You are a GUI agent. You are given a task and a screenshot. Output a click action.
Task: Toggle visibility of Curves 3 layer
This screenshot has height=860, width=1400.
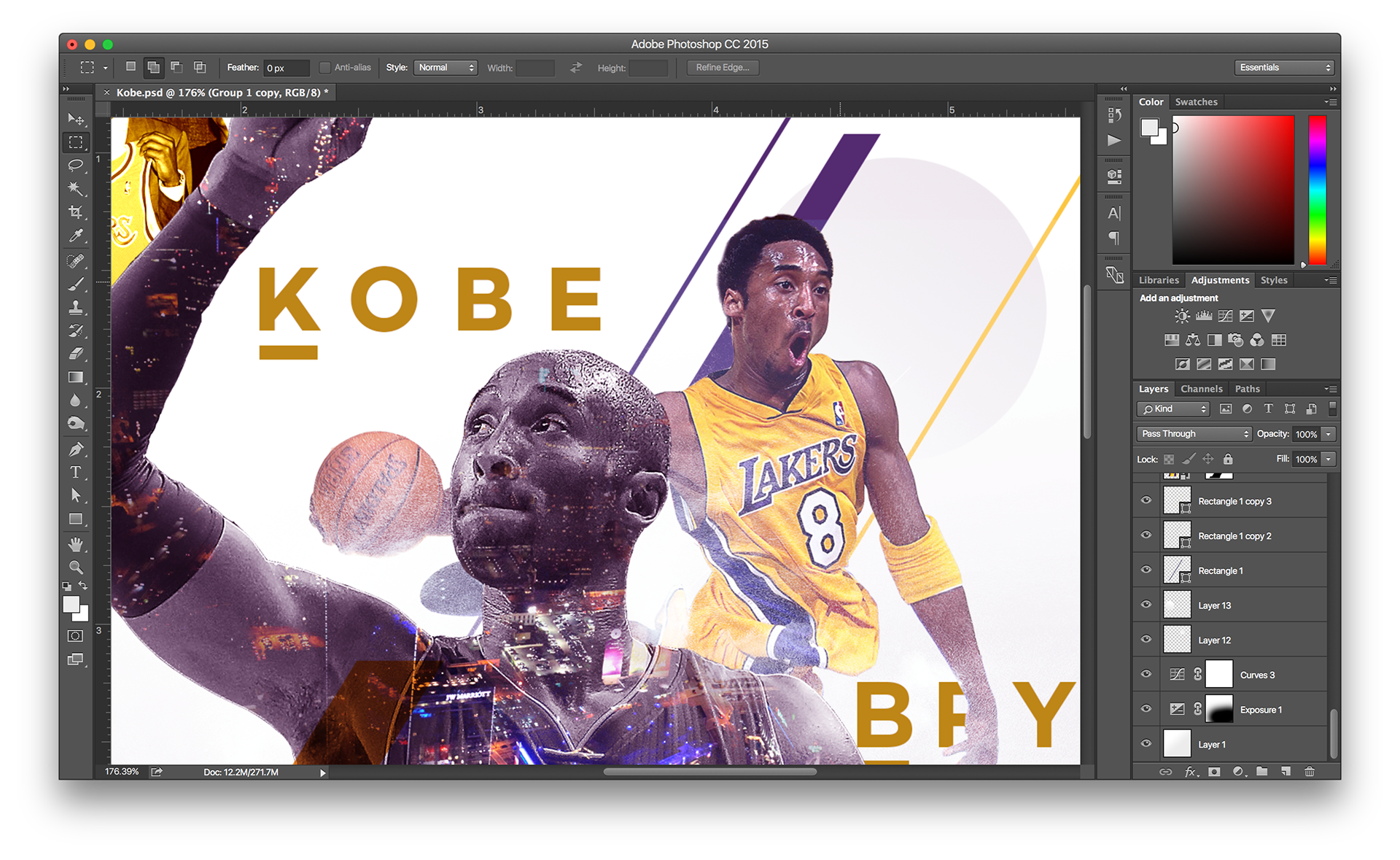(1146, 674)
